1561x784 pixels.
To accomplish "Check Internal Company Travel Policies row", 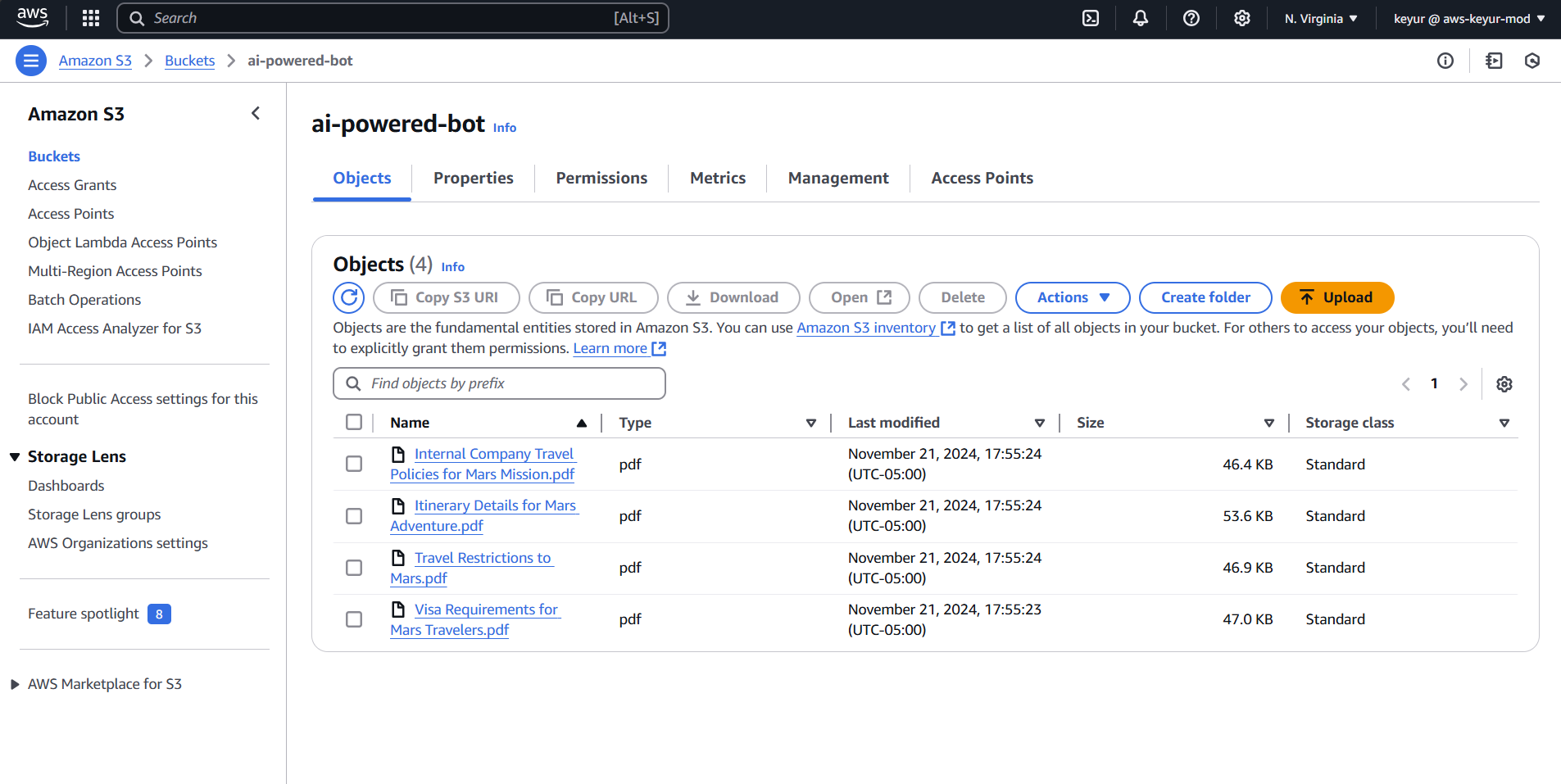I will click(x=354, y=464).
